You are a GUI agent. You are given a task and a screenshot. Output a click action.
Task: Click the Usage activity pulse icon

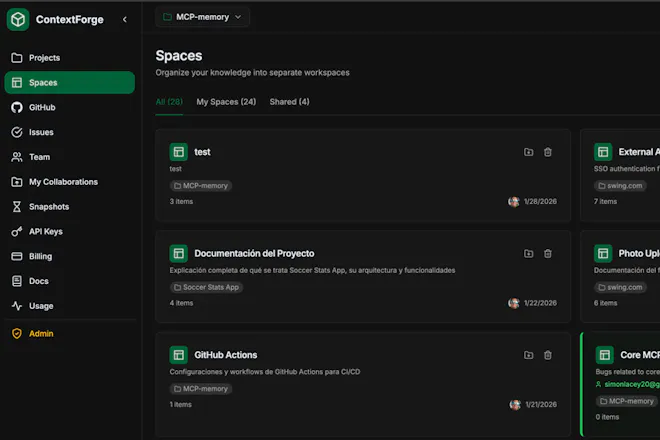(x=17, y=306)
